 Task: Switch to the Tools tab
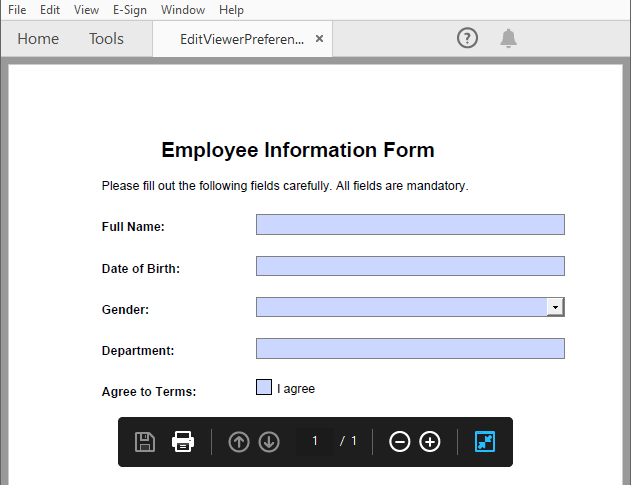coord(106,39)
